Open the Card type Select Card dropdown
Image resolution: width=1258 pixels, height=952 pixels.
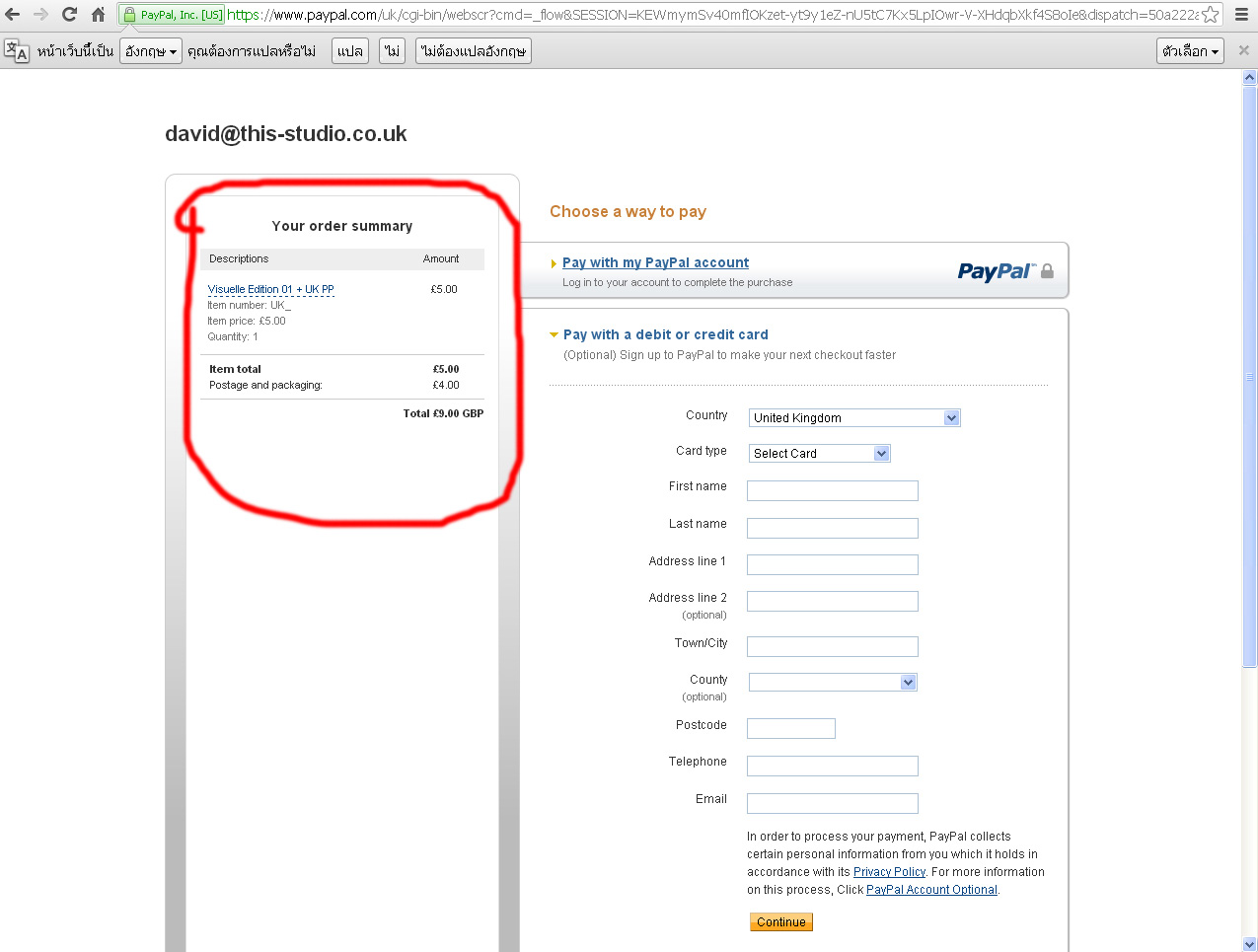tap(820, 454)
